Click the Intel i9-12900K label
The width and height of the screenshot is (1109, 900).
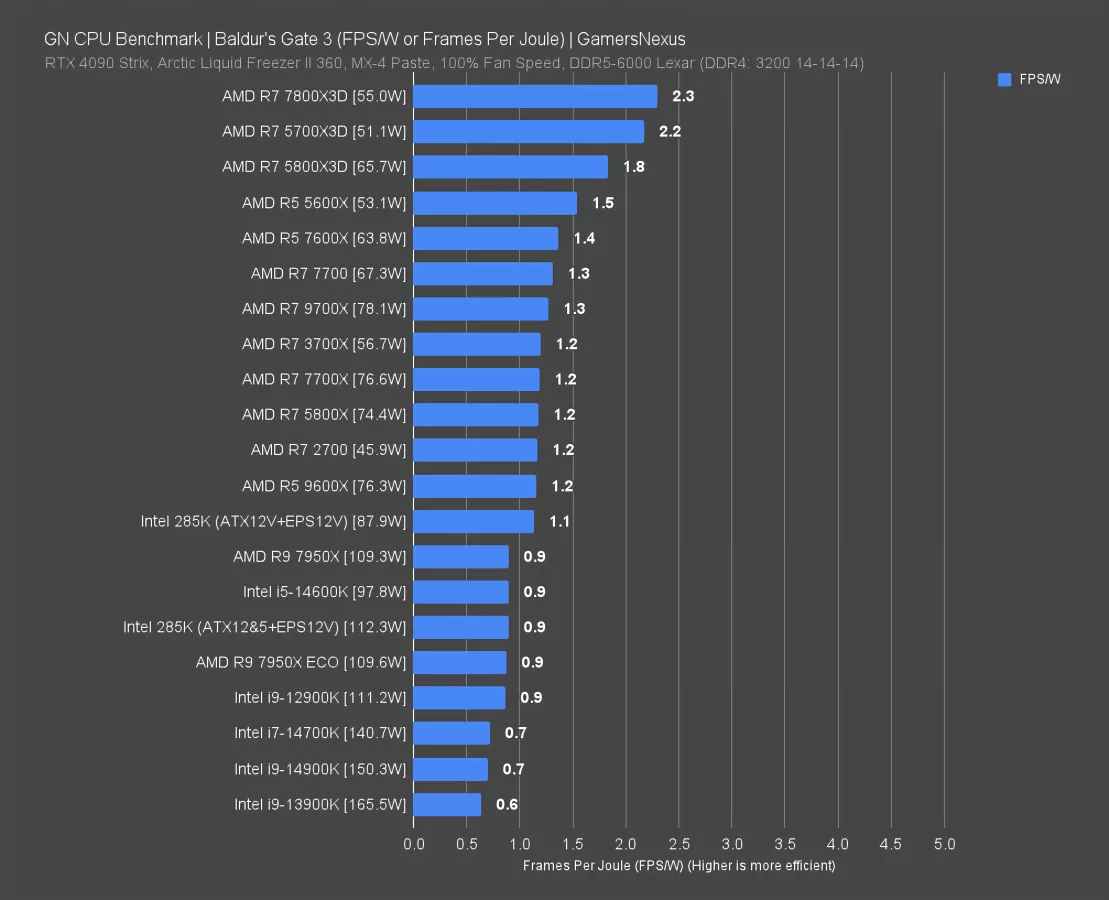(320, 697)
